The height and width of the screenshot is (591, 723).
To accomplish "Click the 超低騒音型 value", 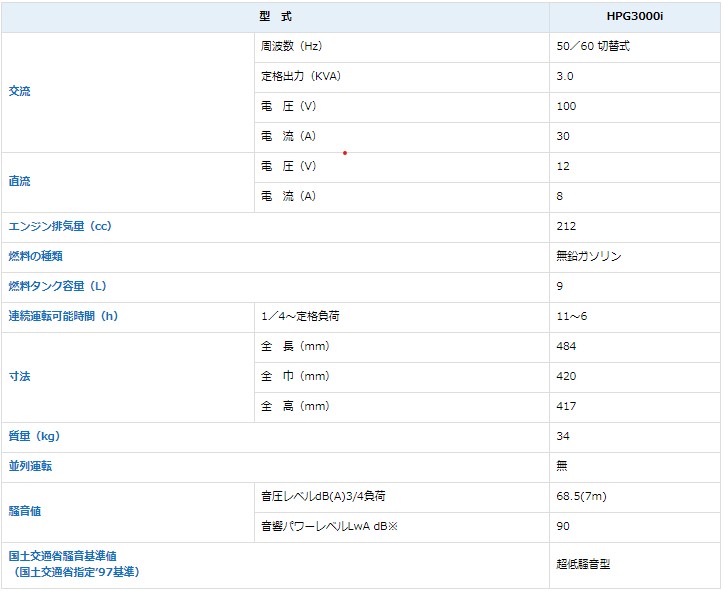I will [583, 564].
